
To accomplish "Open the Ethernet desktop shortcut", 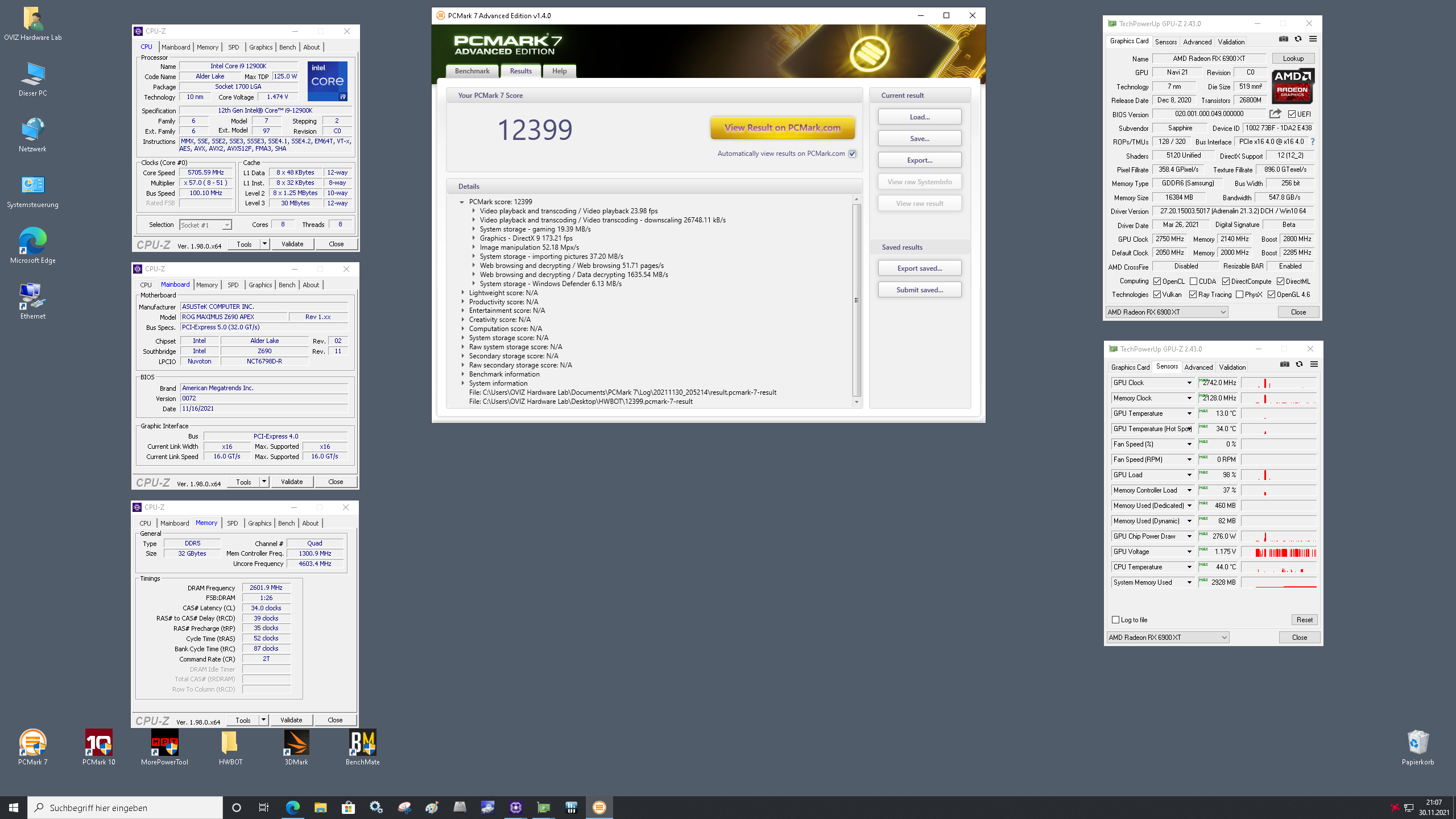I will pyautogui.click(x=33, y=302).
